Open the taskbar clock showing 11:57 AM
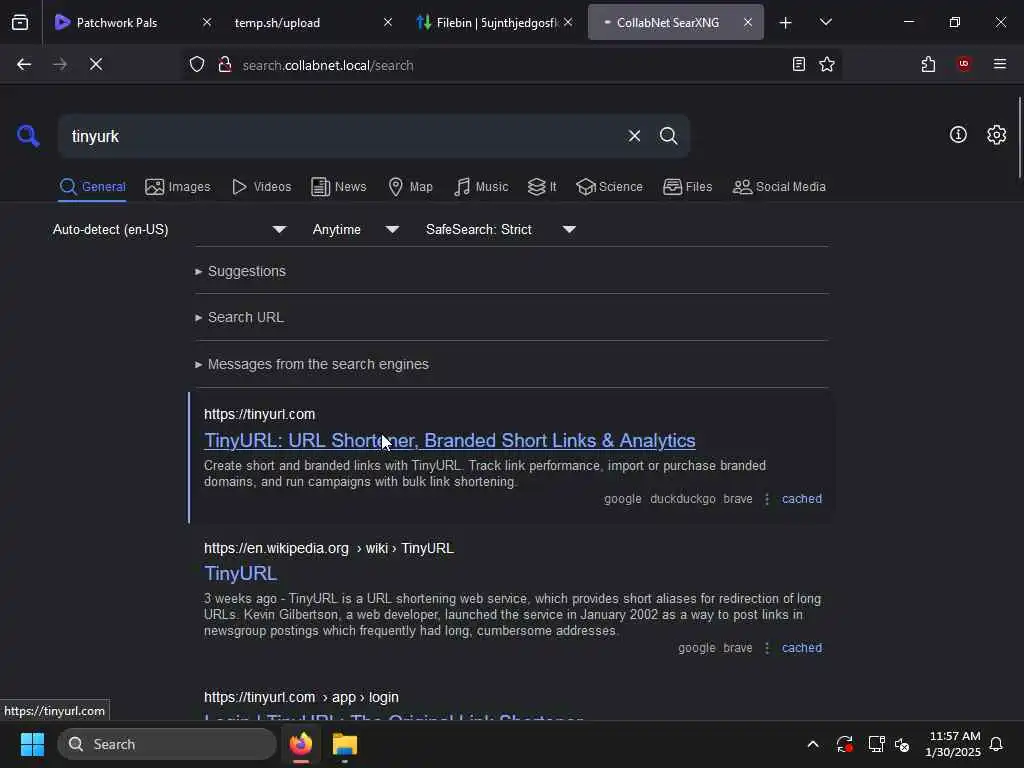1024x768 pixels. (953, 744)
